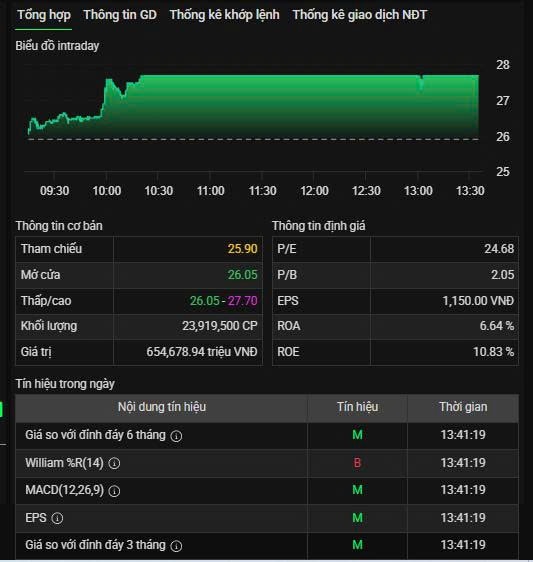The width and height of the screenshot is (533, 562).
Task: Click info icon beside EPS signal
Action: 57,518
